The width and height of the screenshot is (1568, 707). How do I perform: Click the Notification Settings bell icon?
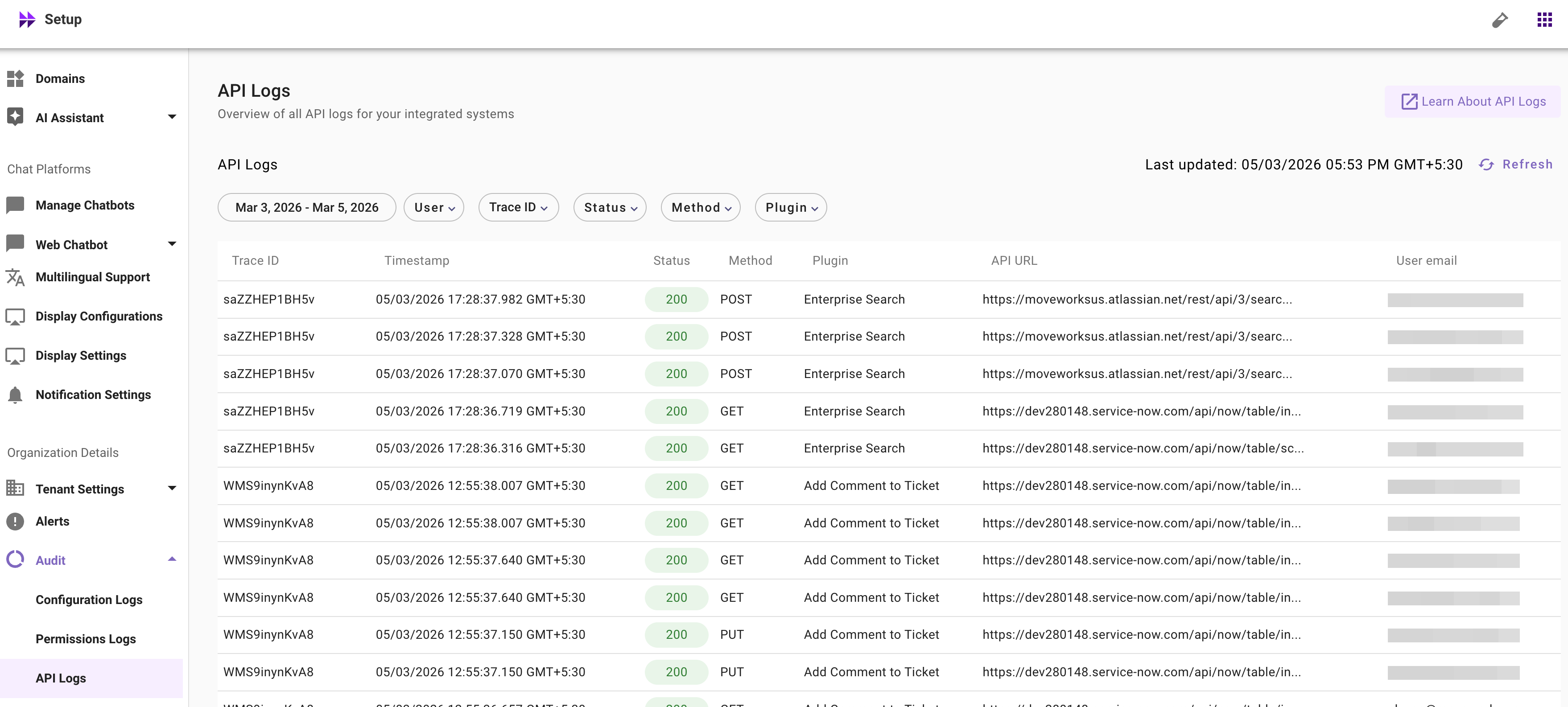(x=15, y=395)
